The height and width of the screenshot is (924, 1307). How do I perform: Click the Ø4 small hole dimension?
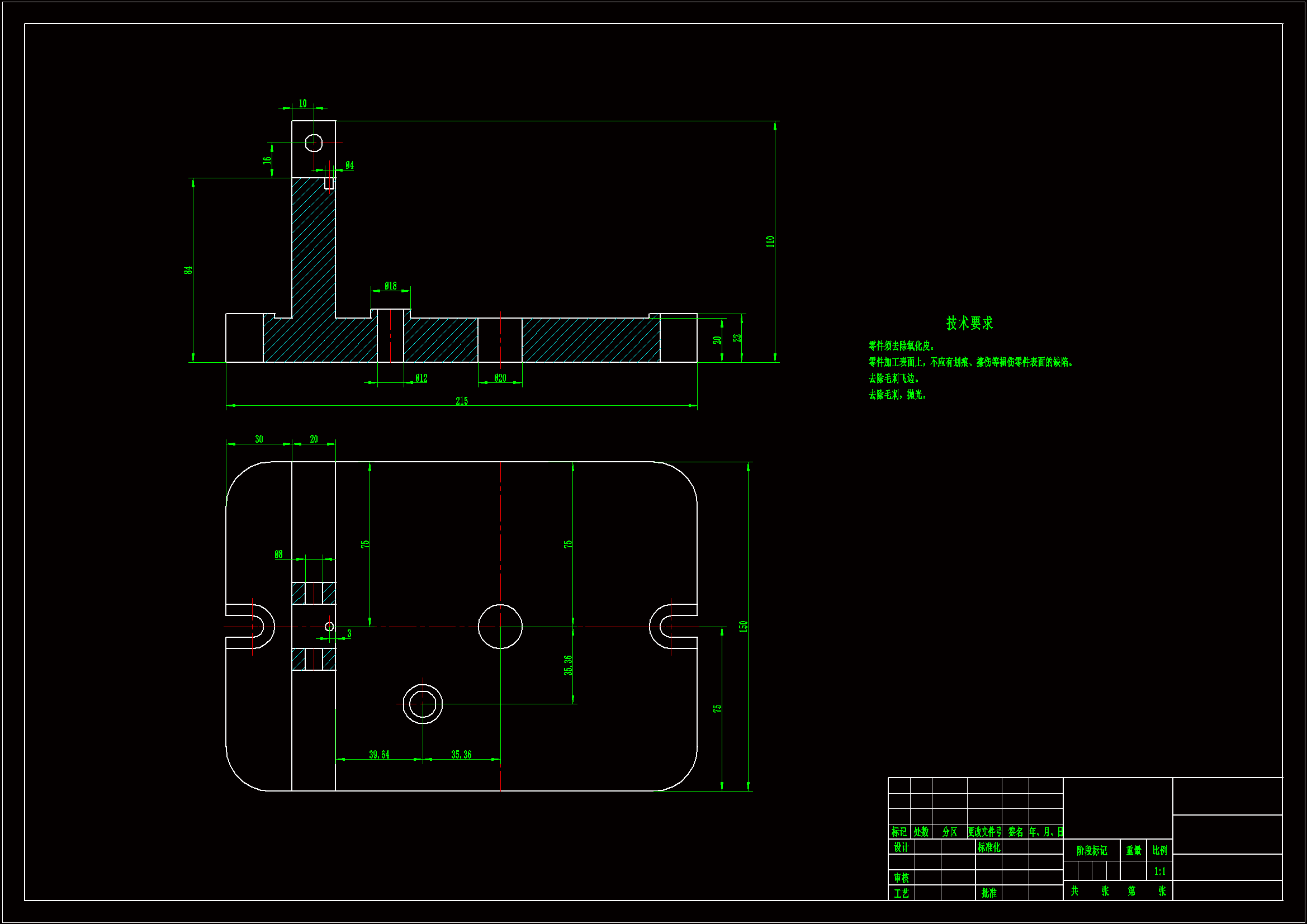click(349, 165)
